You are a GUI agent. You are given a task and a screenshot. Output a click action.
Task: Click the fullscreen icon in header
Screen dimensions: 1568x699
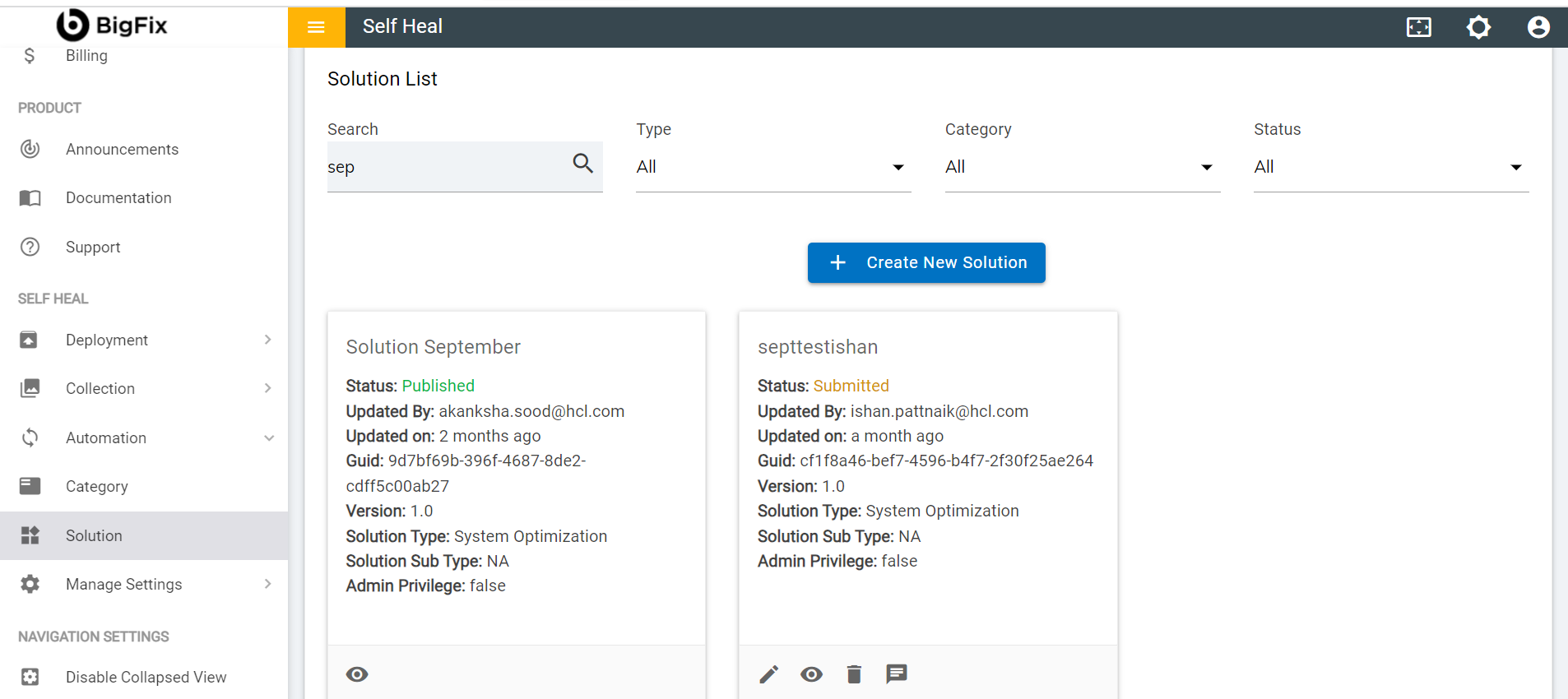coord(1418,27)
